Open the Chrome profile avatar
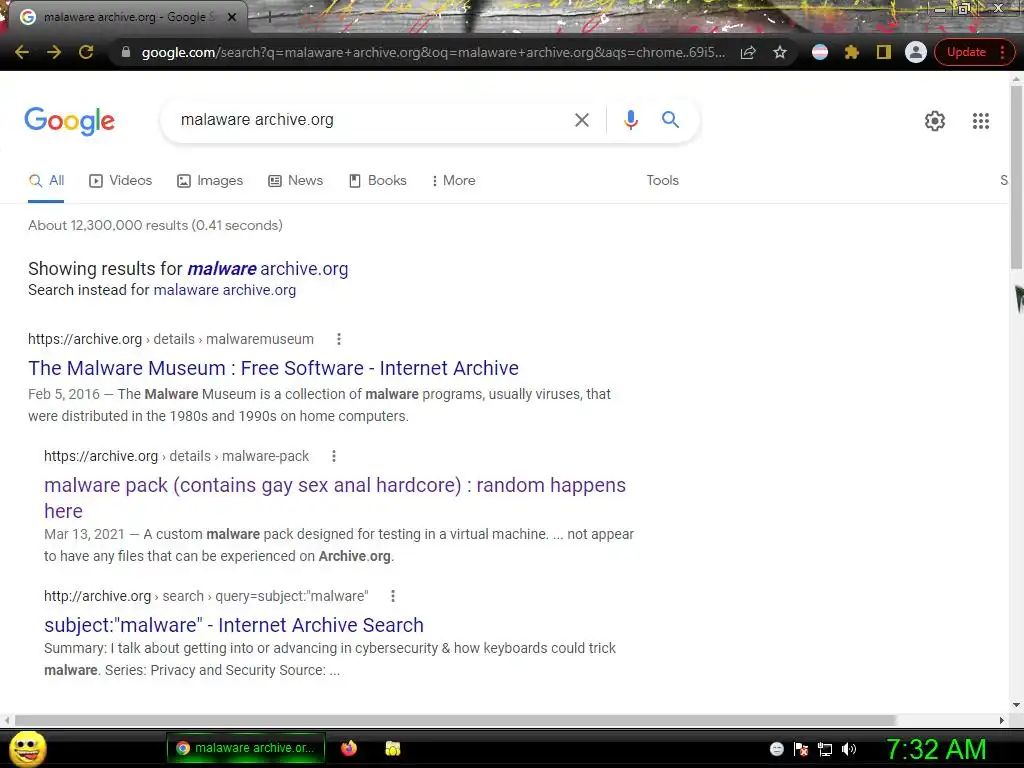Screen dimensions: 1024x768 pos(916,52)
